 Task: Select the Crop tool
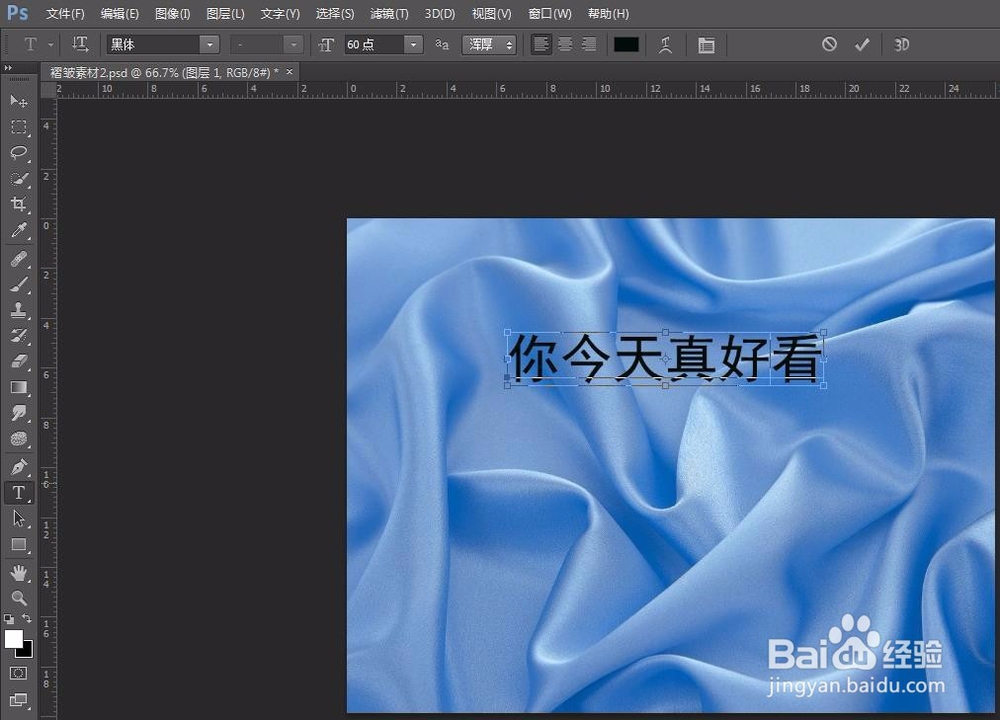17,205
